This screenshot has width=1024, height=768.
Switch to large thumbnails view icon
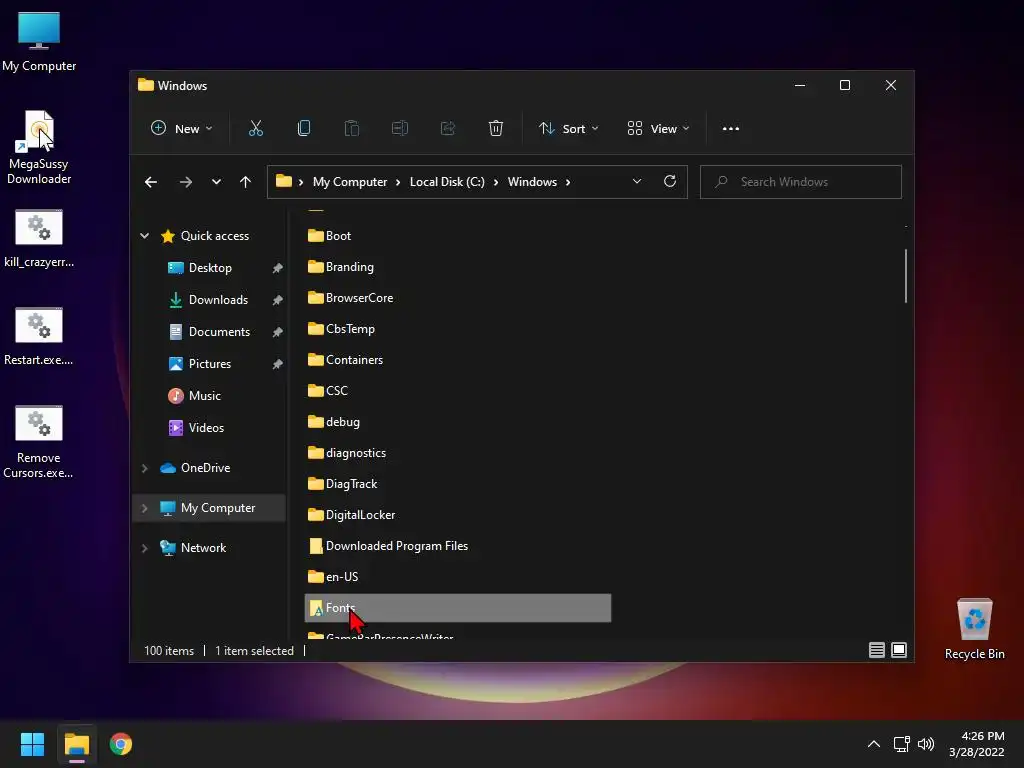pos(899,650)
